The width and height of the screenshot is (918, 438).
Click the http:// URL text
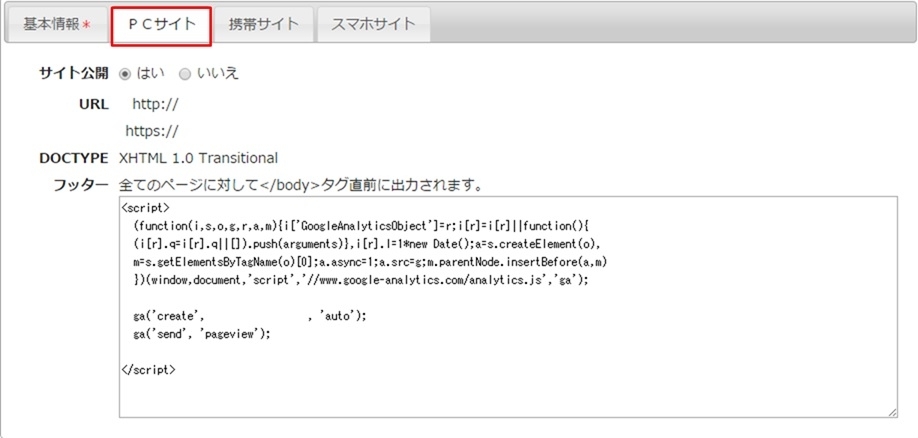(x=155, y=105)
